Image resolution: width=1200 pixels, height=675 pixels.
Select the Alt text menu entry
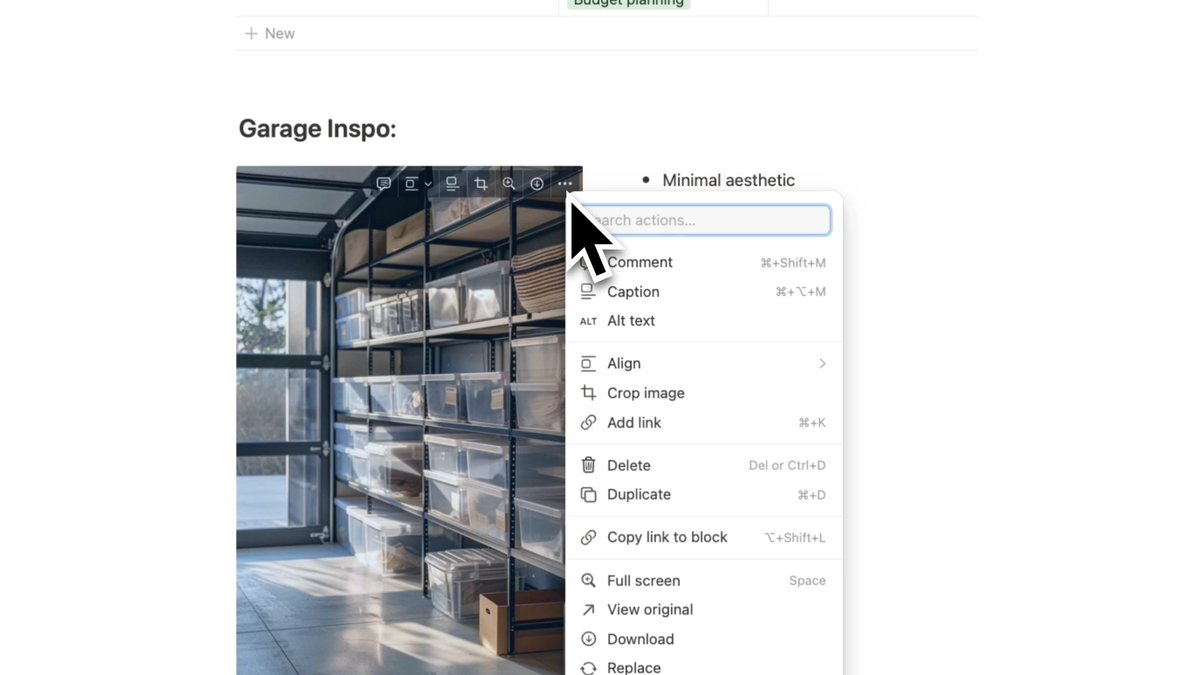704,321
